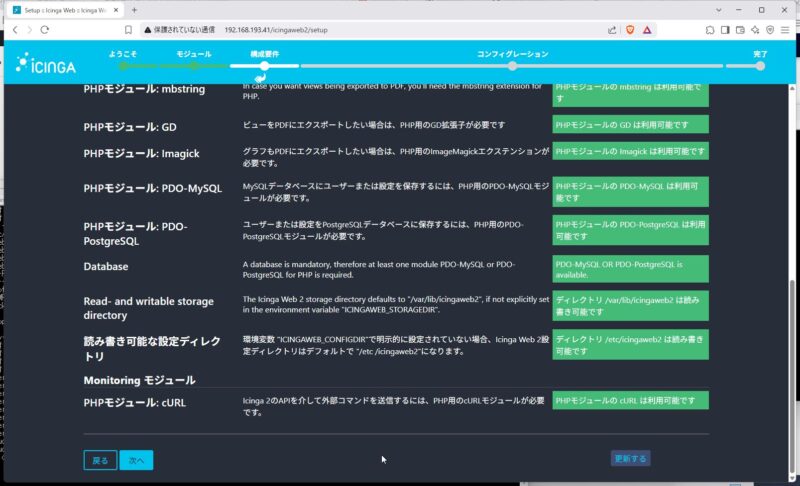The width and height of the screenshot is (800, 486).
Task: Select the Setup Icinga Web browser tab
Action: tap(64, 10)
